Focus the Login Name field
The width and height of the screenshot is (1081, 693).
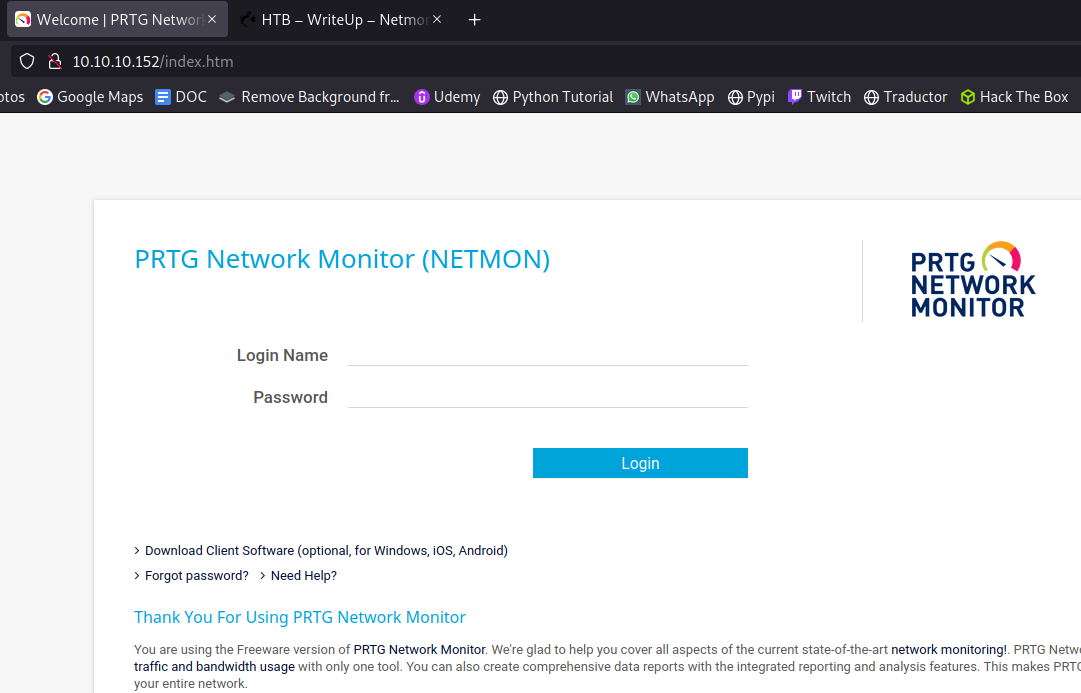coord(547,354)
